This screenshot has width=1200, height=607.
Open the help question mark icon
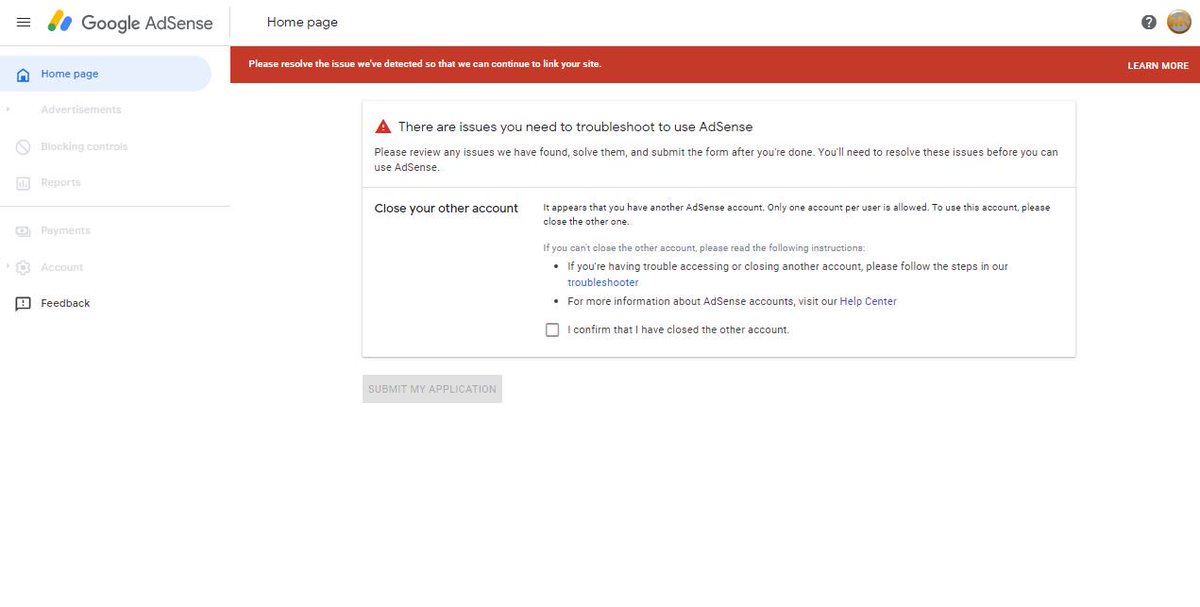[x=1149, y=22]
